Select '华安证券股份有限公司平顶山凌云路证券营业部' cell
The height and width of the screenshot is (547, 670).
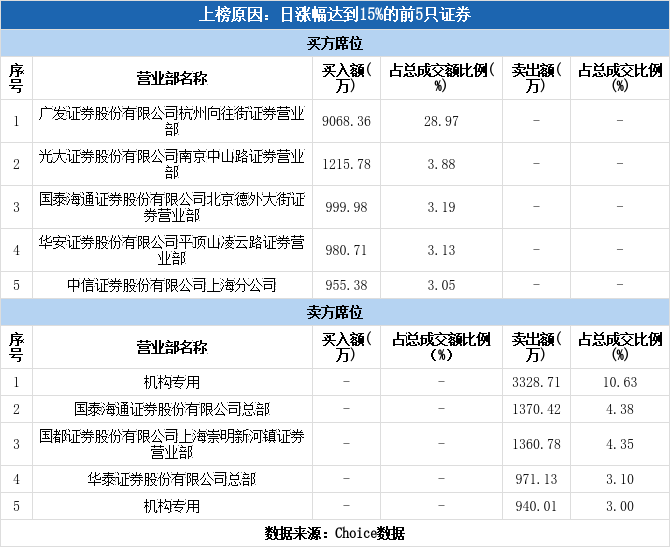[x=172, y=250]
